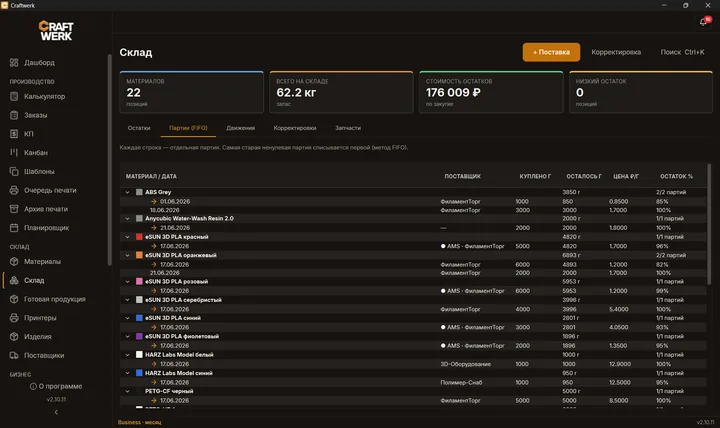Collapse the HARZ Labs Model белый group
Viewport: 720px width, 428px height.
coord(128,355)
